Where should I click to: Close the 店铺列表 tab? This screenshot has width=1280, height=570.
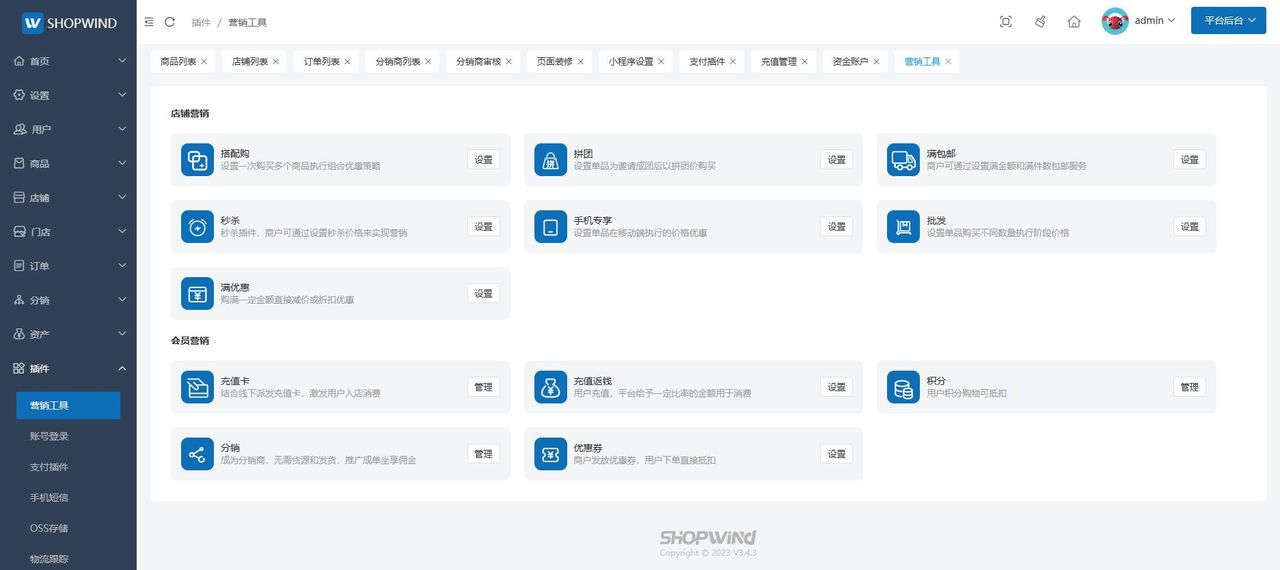coord(276,61)
